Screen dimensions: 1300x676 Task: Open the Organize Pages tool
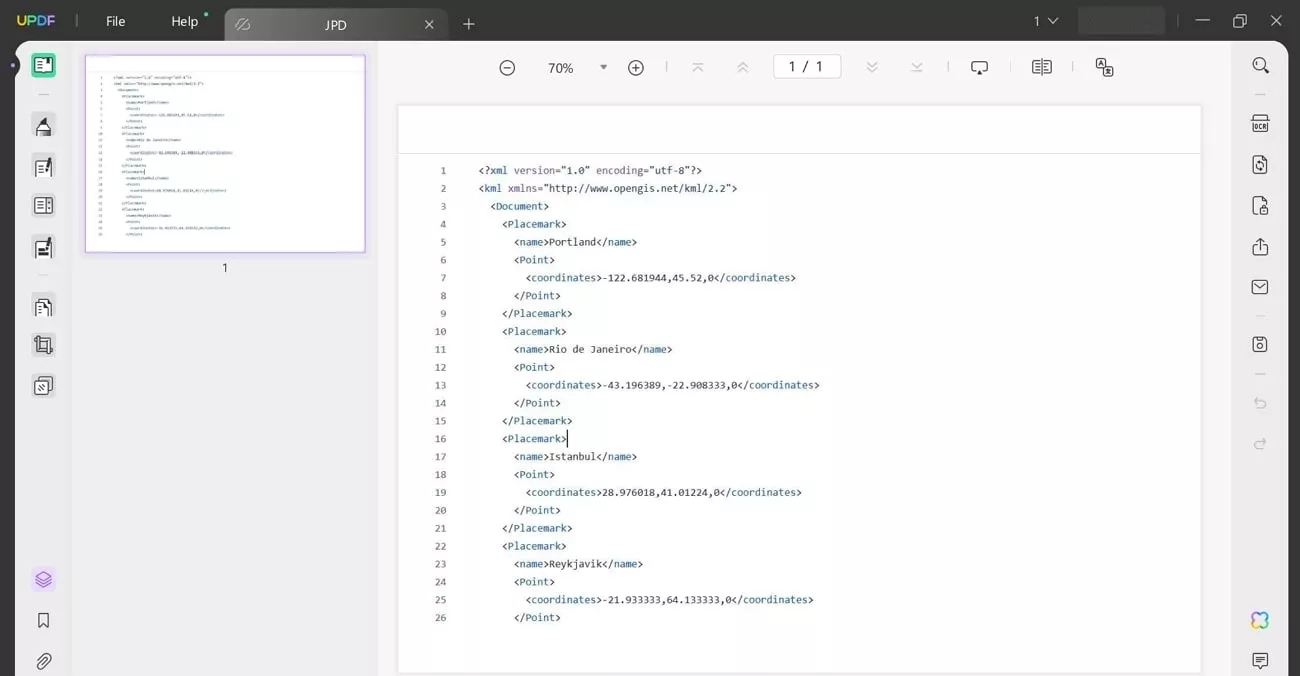coord(43,307)
